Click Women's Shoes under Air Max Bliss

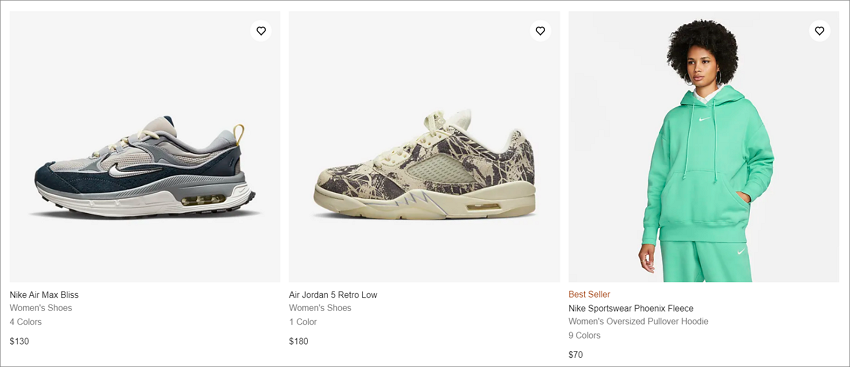(x=41, y=308)
